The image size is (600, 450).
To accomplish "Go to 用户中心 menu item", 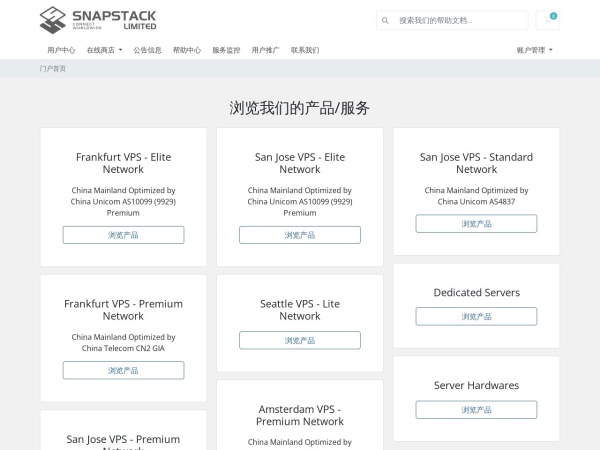I will click(x=61, y=50).
